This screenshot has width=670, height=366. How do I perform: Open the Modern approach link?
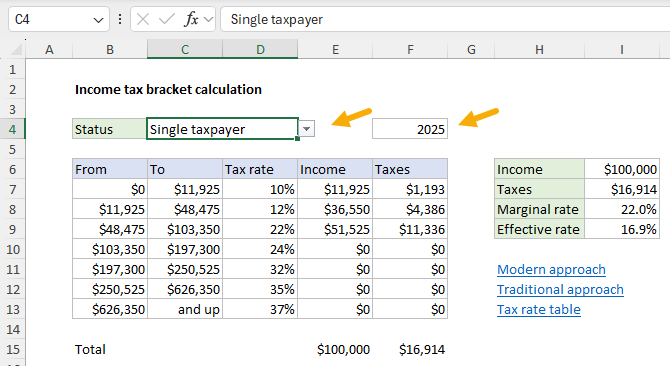[551, 269]
